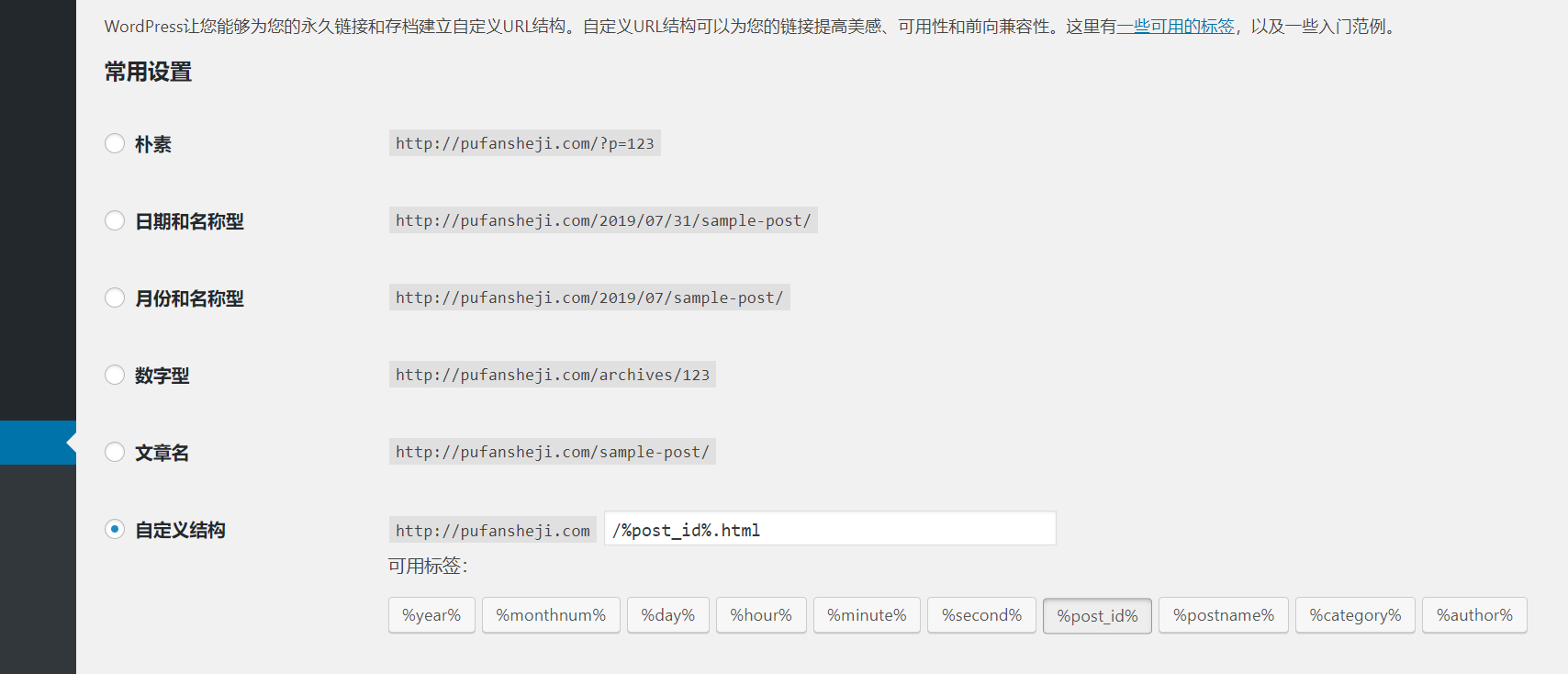Add the %second% tag

981,615
